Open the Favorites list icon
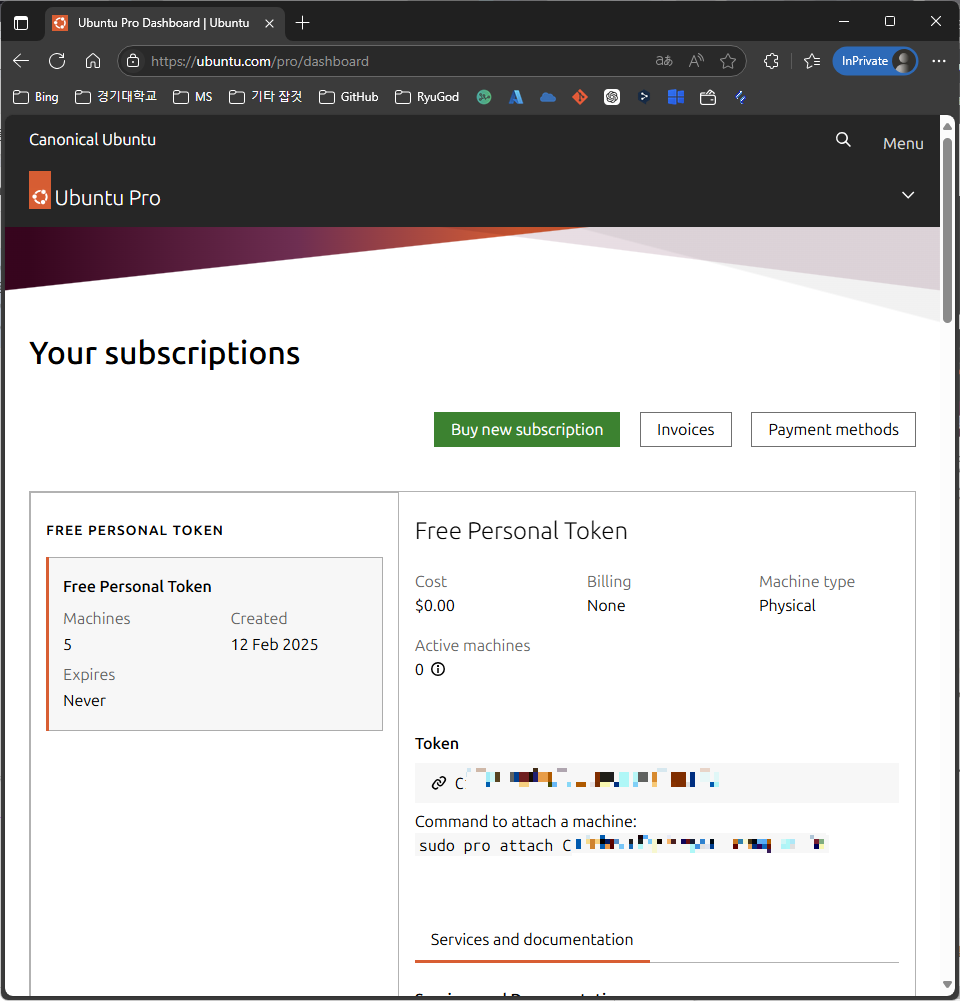The image size is (960, 1001). tap(812, 61)
